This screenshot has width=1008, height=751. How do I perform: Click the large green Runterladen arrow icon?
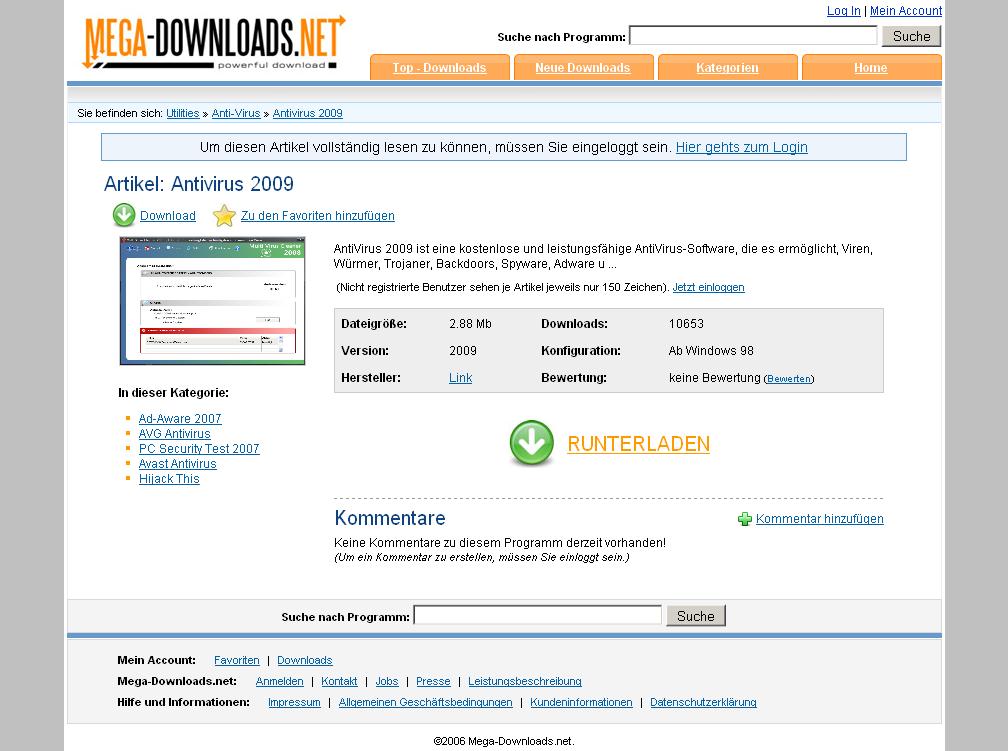point(531,444)
